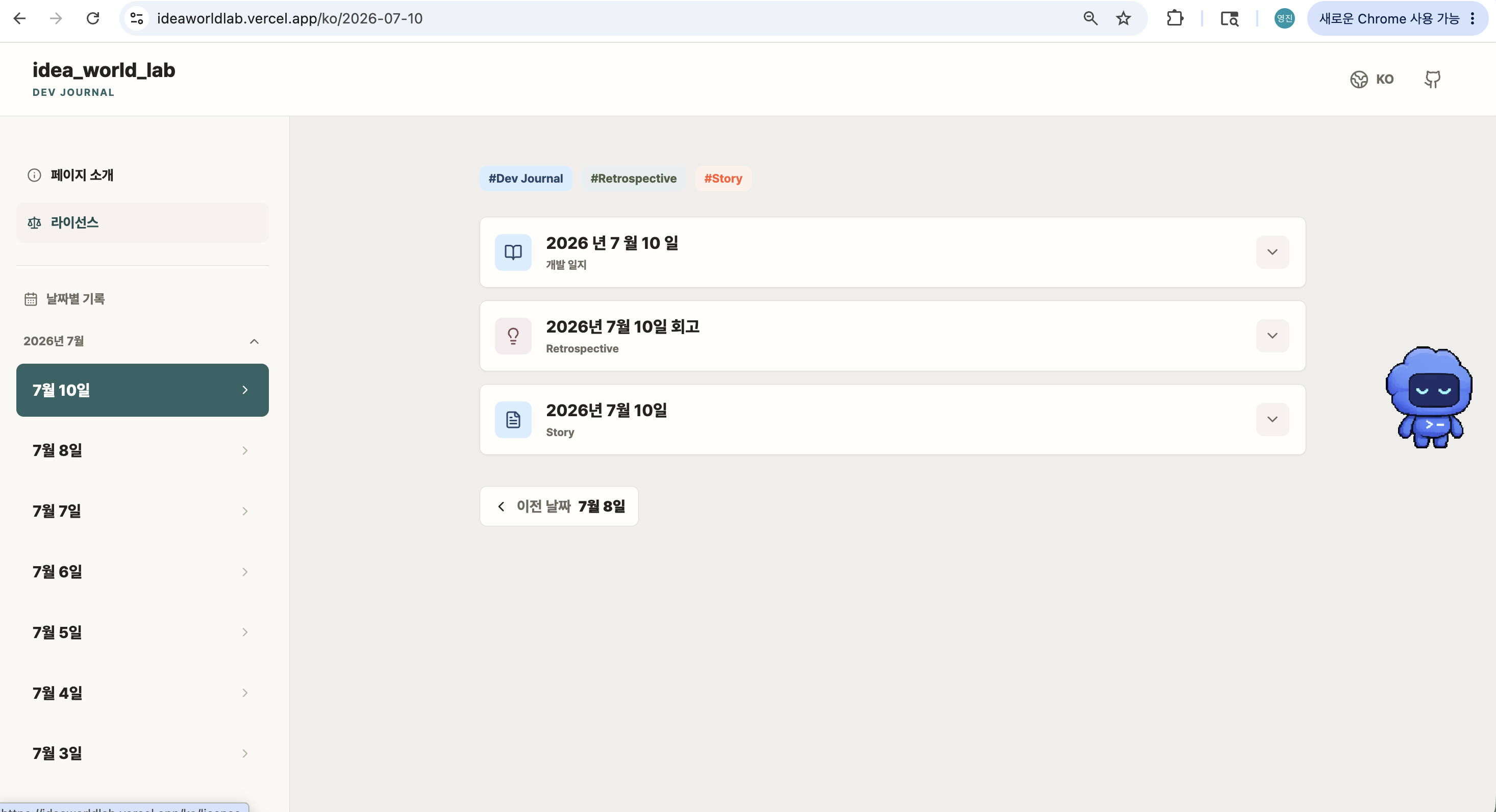The width and height of the screenshot is (1496, 812).
Task: Open the 7월 5일 sidebar entry
Action: coord(142,632)
